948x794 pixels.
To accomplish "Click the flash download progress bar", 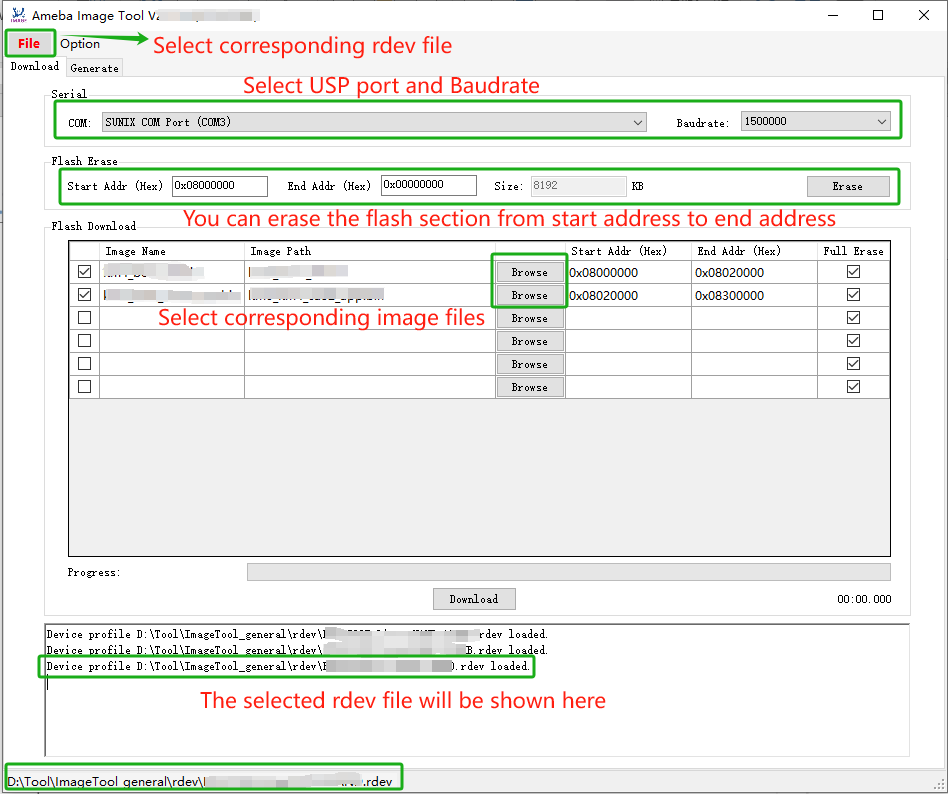I will coord(568,572).
